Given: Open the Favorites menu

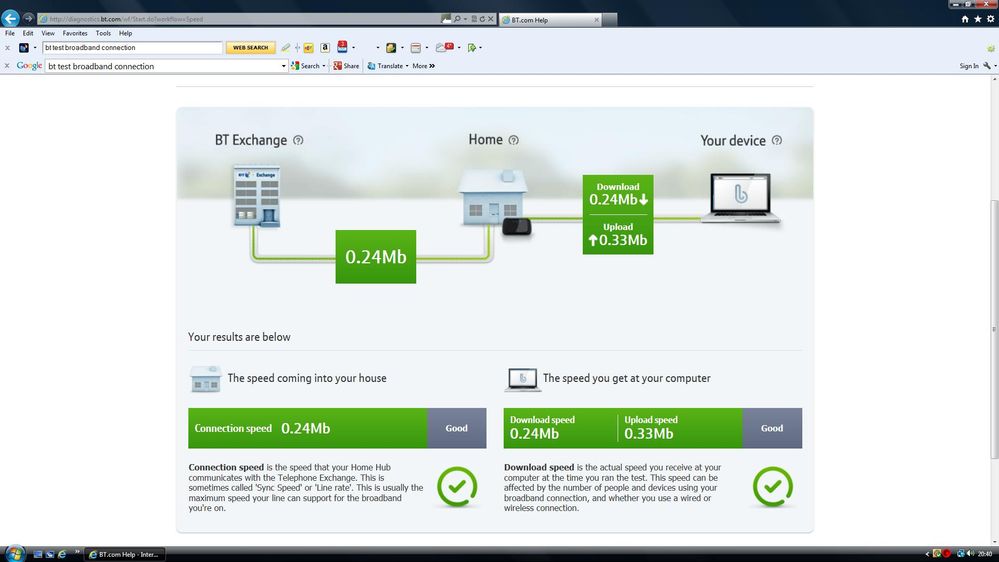Looking at the screenshot, I should click(75, 33).
